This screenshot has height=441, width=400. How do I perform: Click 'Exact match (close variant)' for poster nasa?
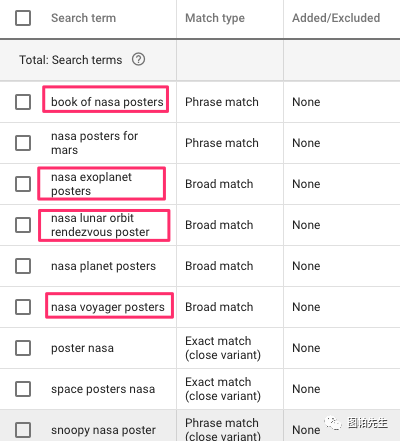[223, 348]
